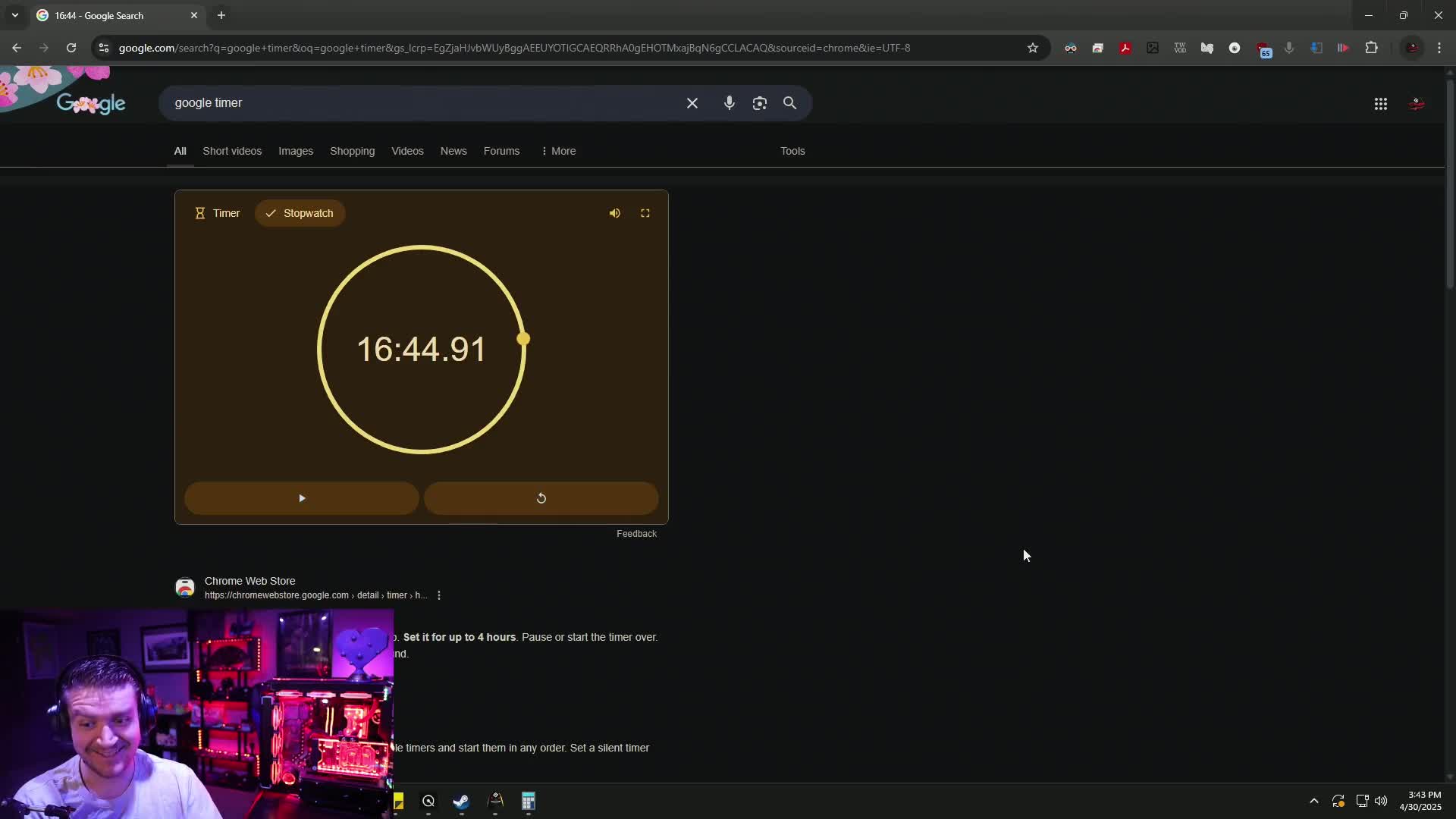Mute the timer sound with the speaker icon
1456x819 pixels.
(x=614, y=213)
